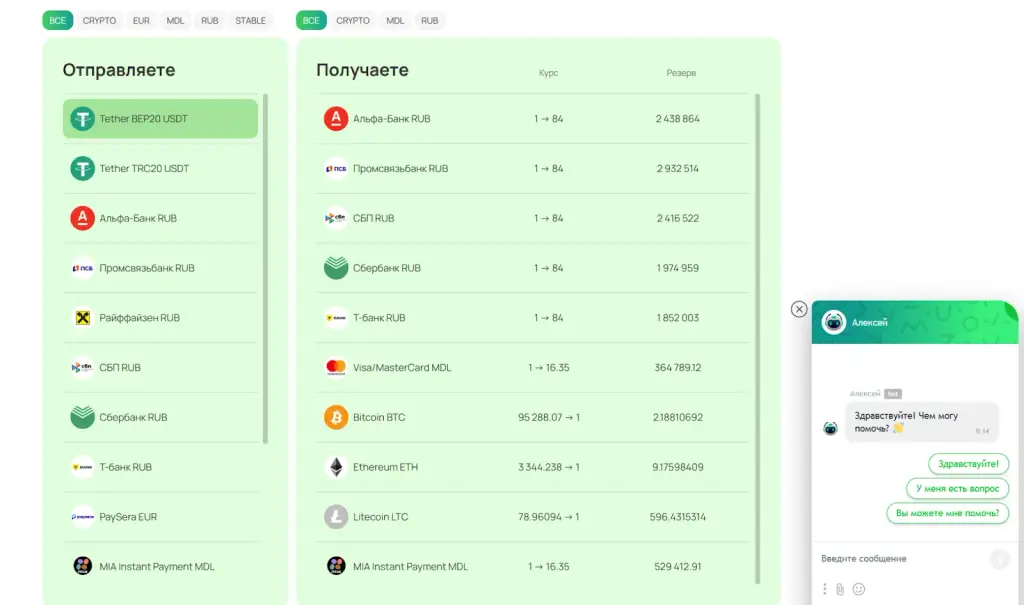
Task: Open the emoji picker in the chat
Action: 859,589
